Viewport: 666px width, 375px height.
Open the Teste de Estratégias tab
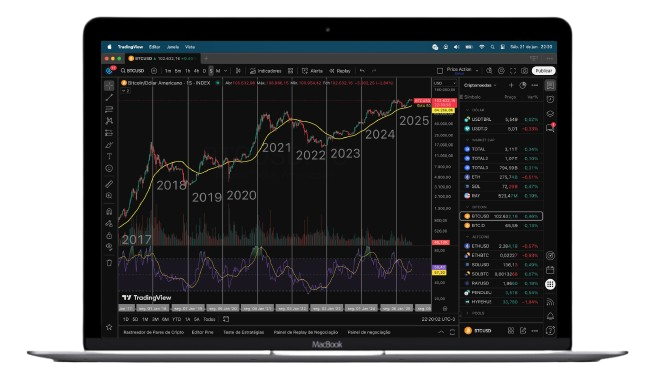click(243, 332)
